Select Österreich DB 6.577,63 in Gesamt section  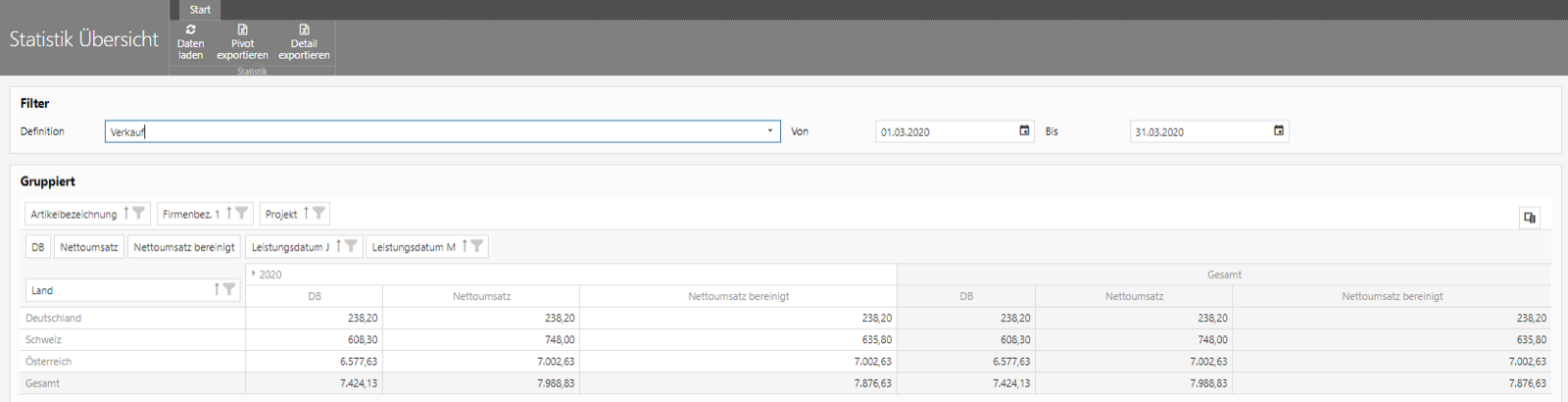[966, 361]
